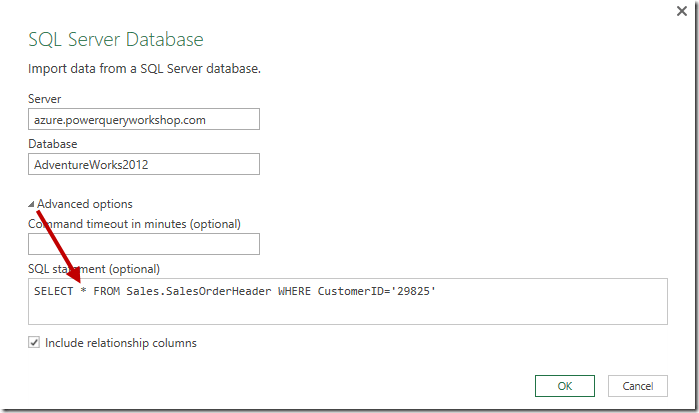
Task: Click the 'Include relationship columns' label text
Action: [x=121, y=343]
